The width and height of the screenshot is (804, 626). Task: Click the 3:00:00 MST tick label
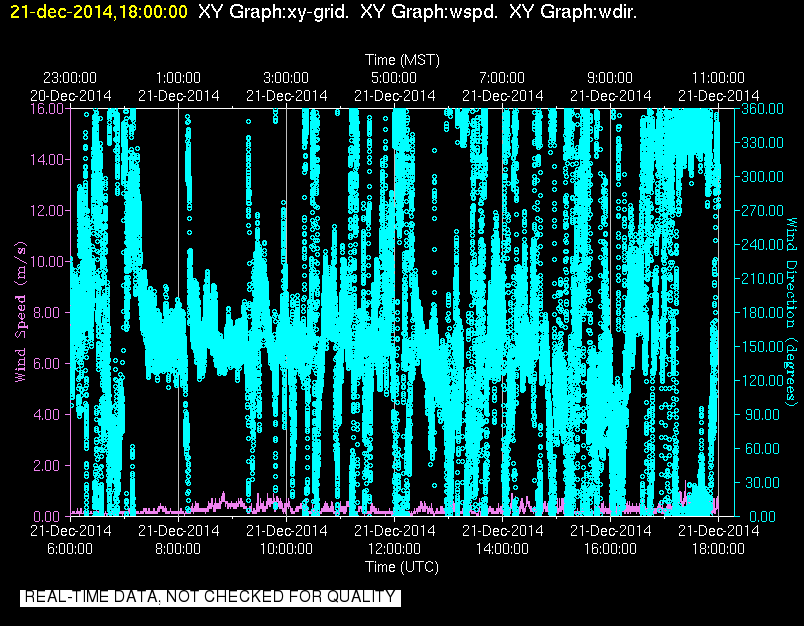(286, 78)
